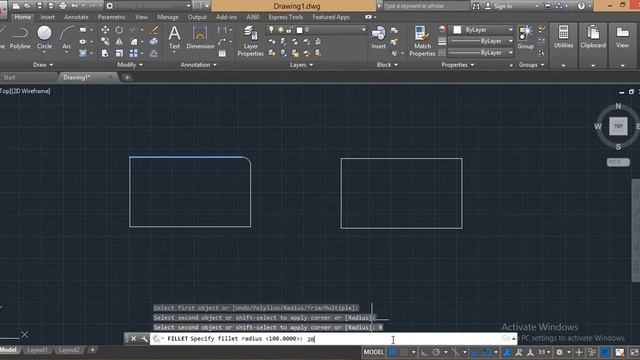The height and width of the screenshot is (360, 640).
Task: Click the white layer color swatch
Action: pyautogui.click(x=299, y=30)
